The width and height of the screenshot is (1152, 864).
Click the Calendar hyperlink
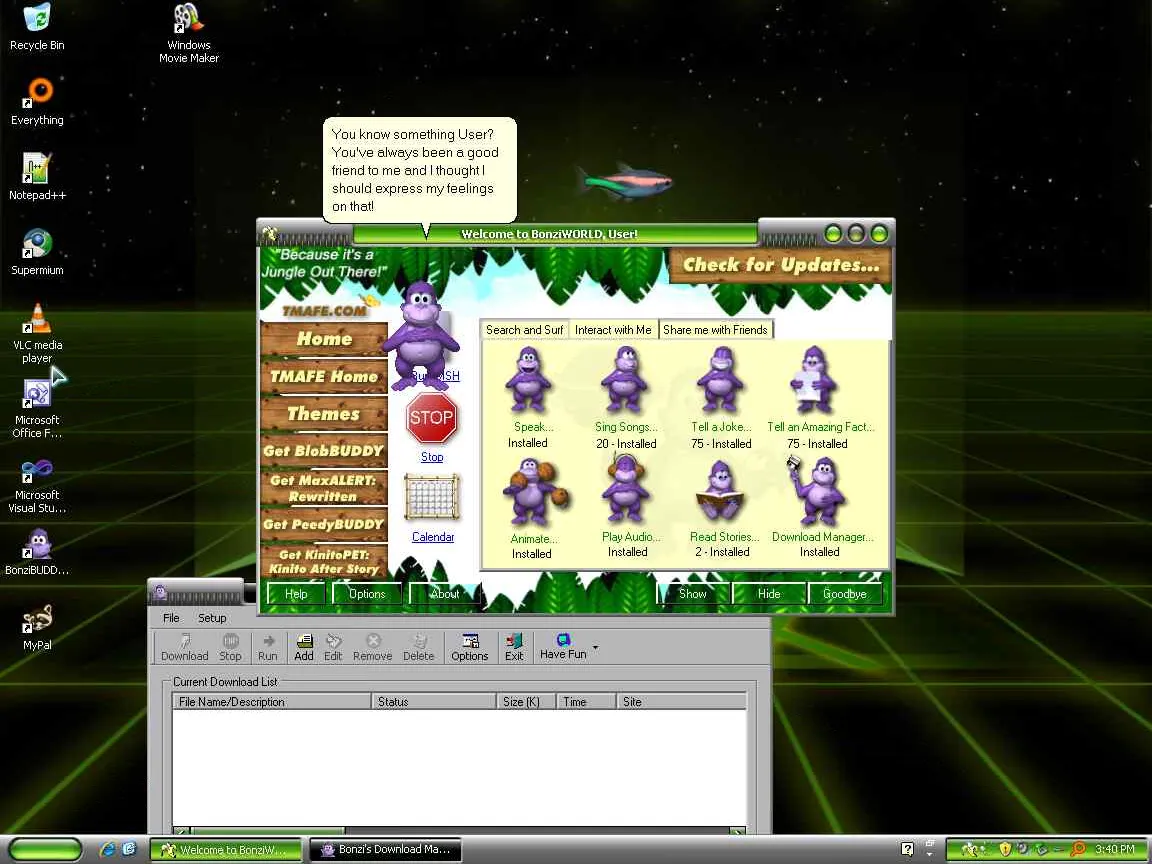pyautogui.click(x=433, y=537)
